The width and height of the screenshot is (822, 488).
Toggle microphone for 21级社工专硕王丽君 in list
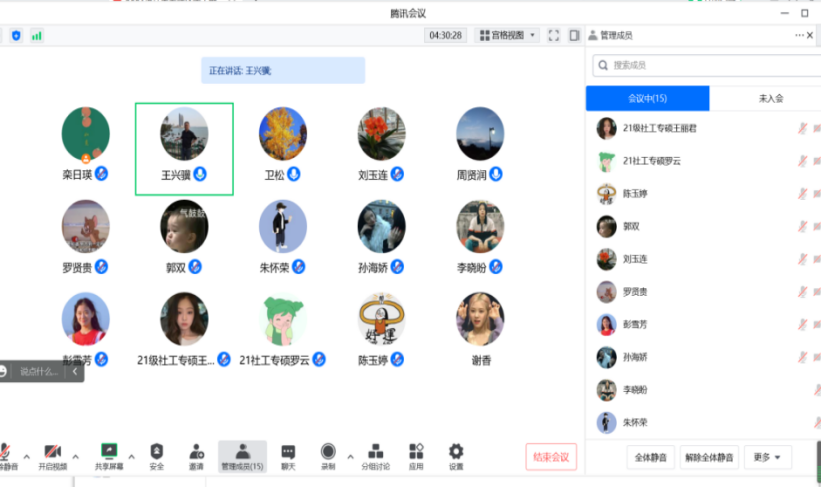click(x=802, y=129)
